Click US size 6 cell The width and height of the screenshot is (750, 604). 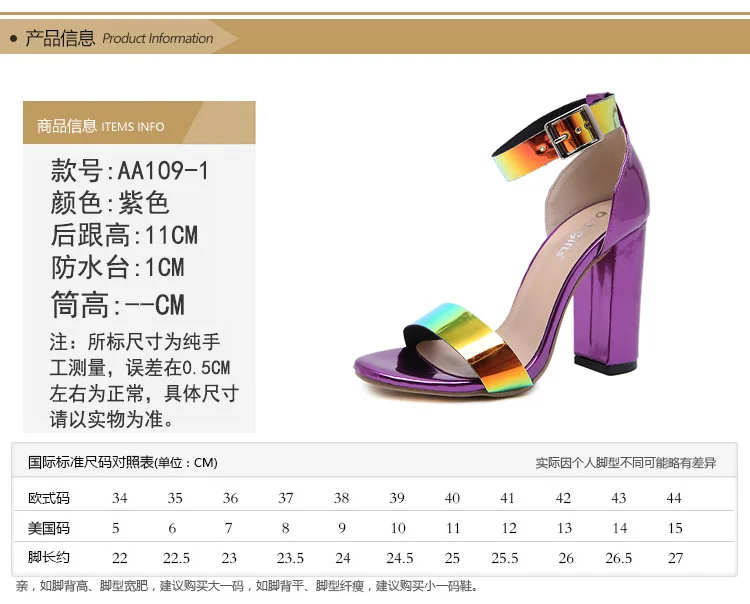(x=172, y=528)
